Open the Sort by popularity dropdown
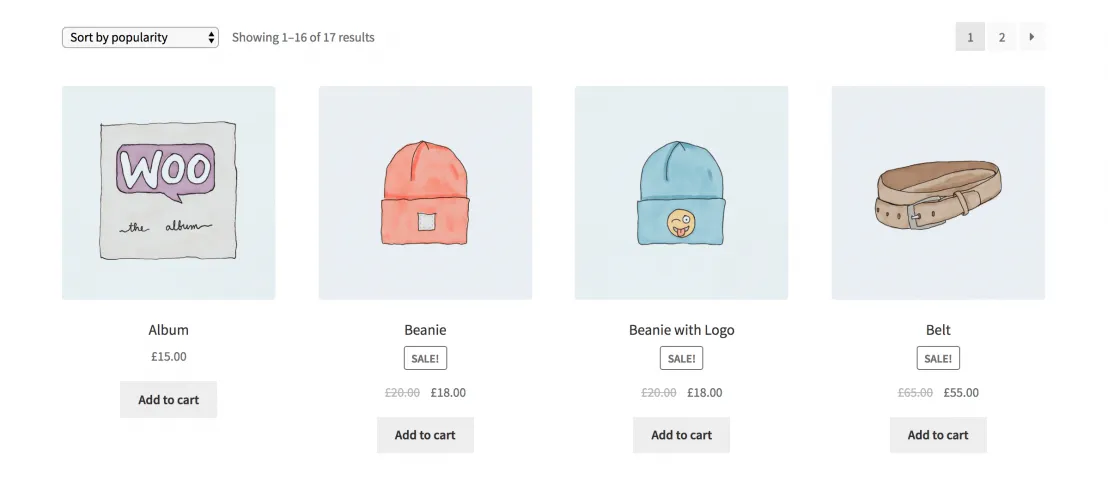The height and width of the screenshot is (493, 1108). click(x=140, y=37)
